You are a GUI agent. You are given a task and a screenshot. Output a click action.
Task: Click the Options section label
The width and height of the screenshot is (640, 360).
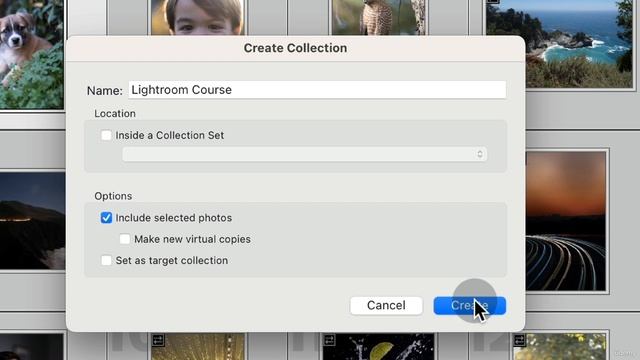(x=113, y=196)
